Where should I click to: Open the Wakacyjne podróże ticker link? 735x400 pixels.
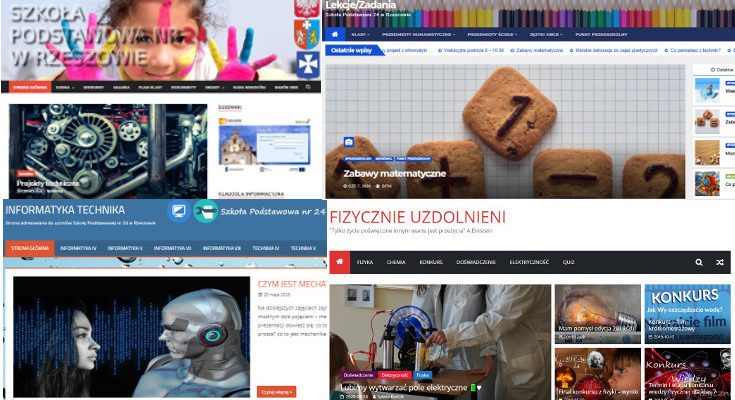[x=471, y=50]
